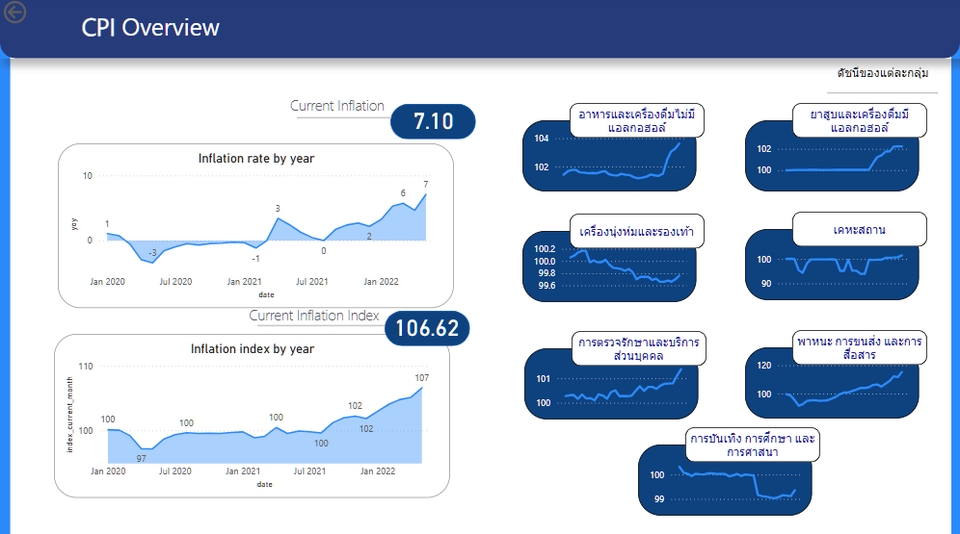Click the Inflation rate by year chart title
Viewport: 960px width, 534px height.
(256, 159)
